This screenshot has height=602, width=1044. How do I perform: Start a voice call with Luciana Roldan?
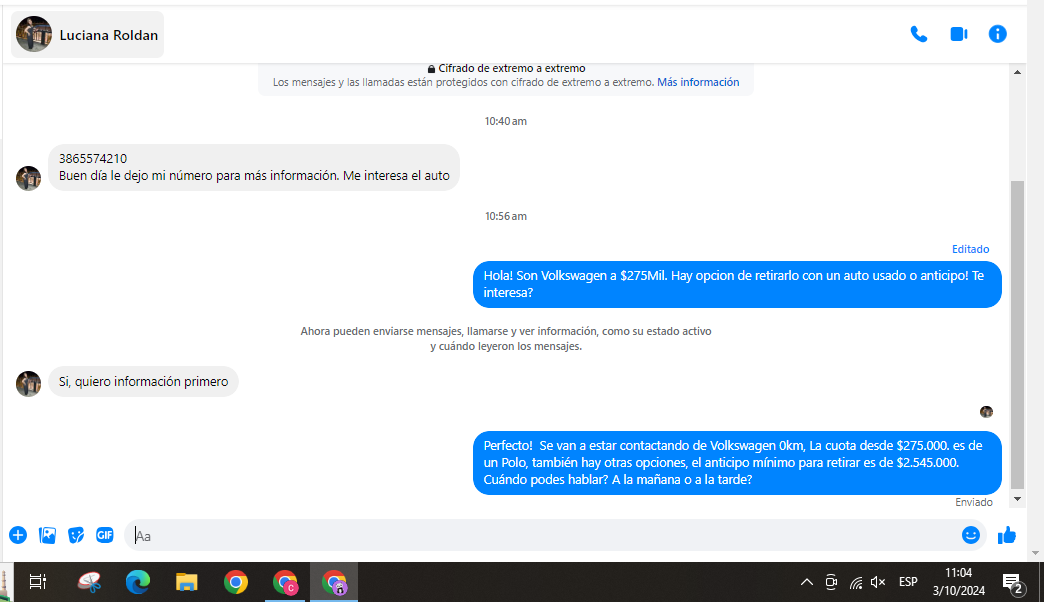pos(919,34)
